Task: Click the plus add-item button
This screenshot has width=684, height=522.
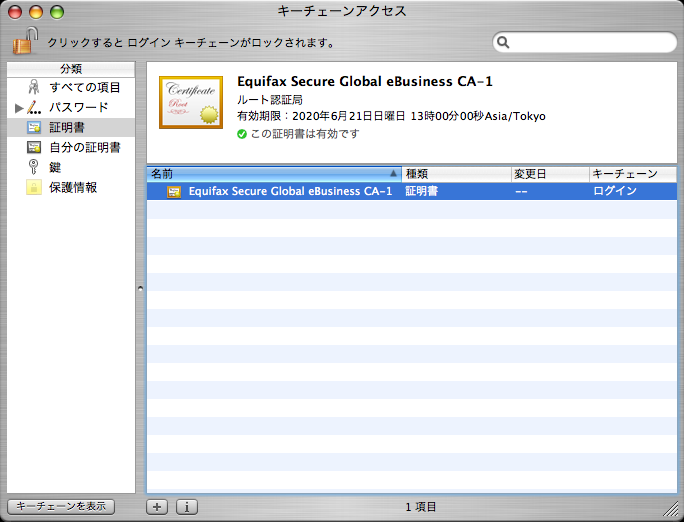Action: point(157,507)
